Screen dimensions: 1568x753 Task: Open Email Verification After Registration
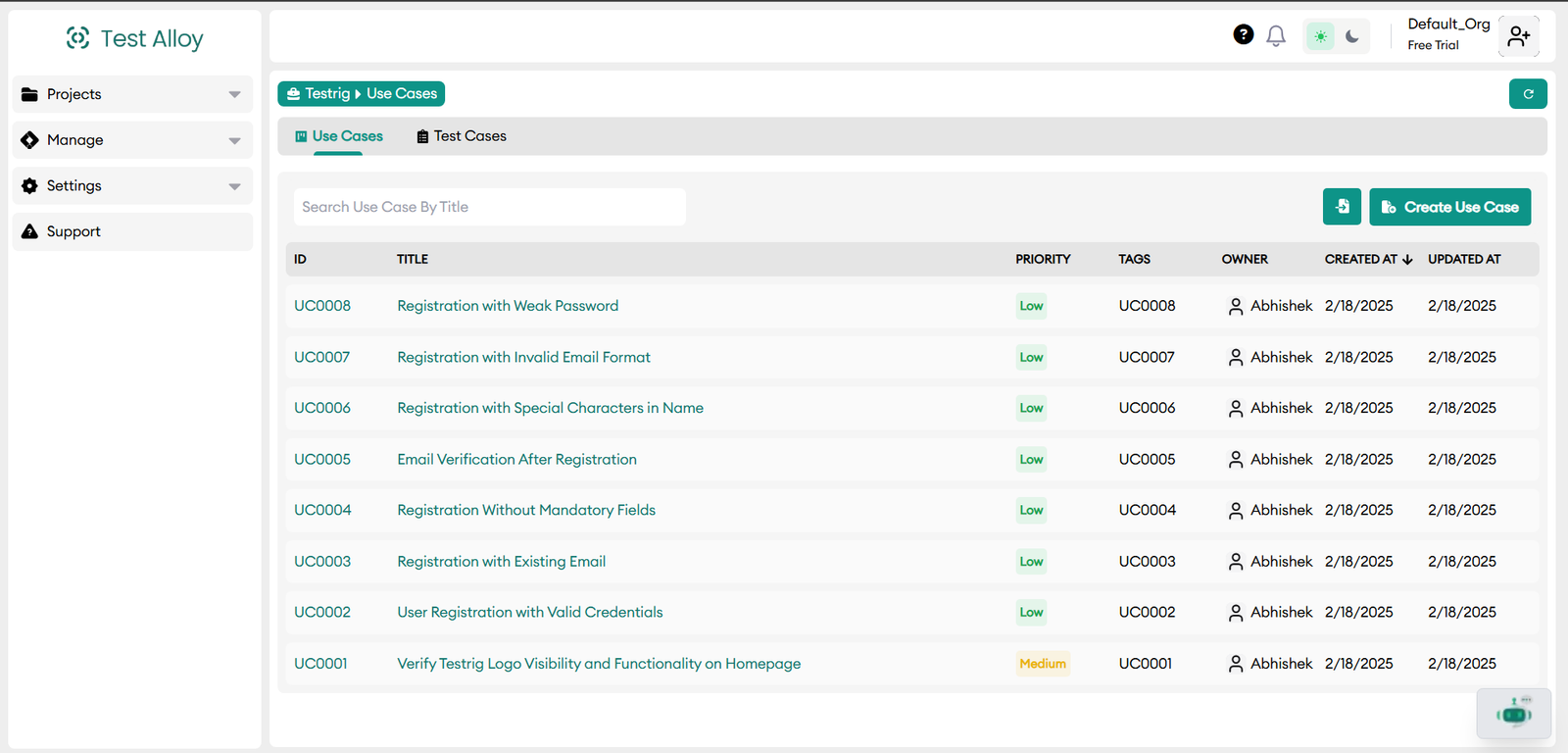(516, 459)
